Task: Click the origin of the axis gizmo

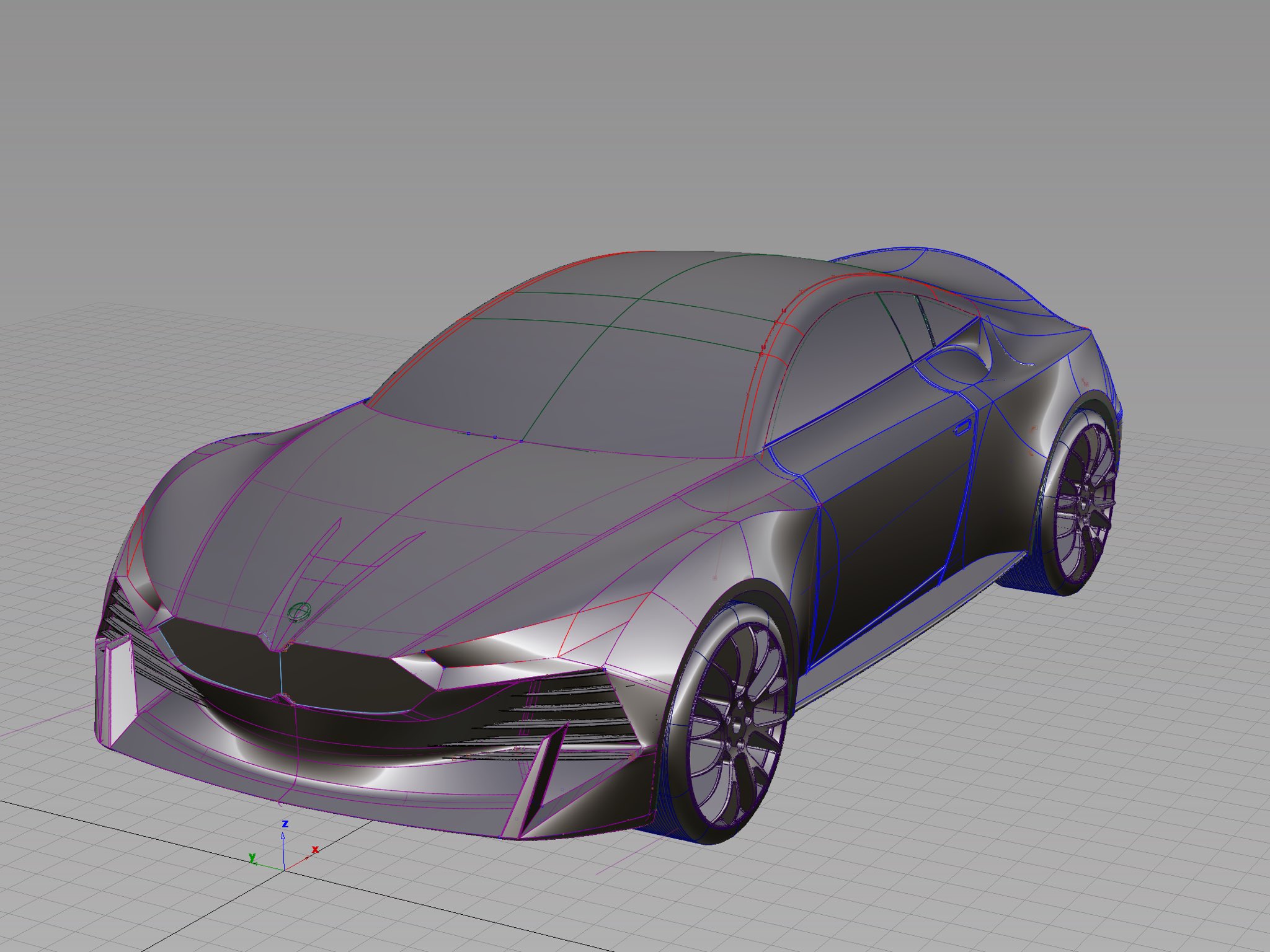Action: pyautogui.click(x=284, y=870)
